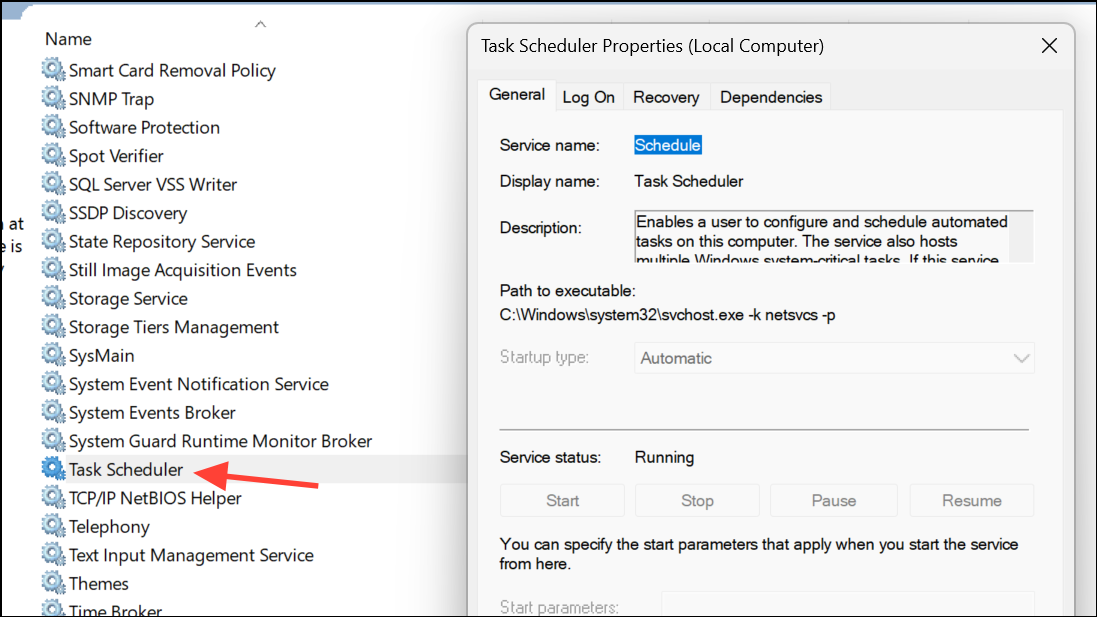Viewport: 1097px width, 617px height.
Task: Click the SNMP Trap service icon
Action: tap(53, 98)
